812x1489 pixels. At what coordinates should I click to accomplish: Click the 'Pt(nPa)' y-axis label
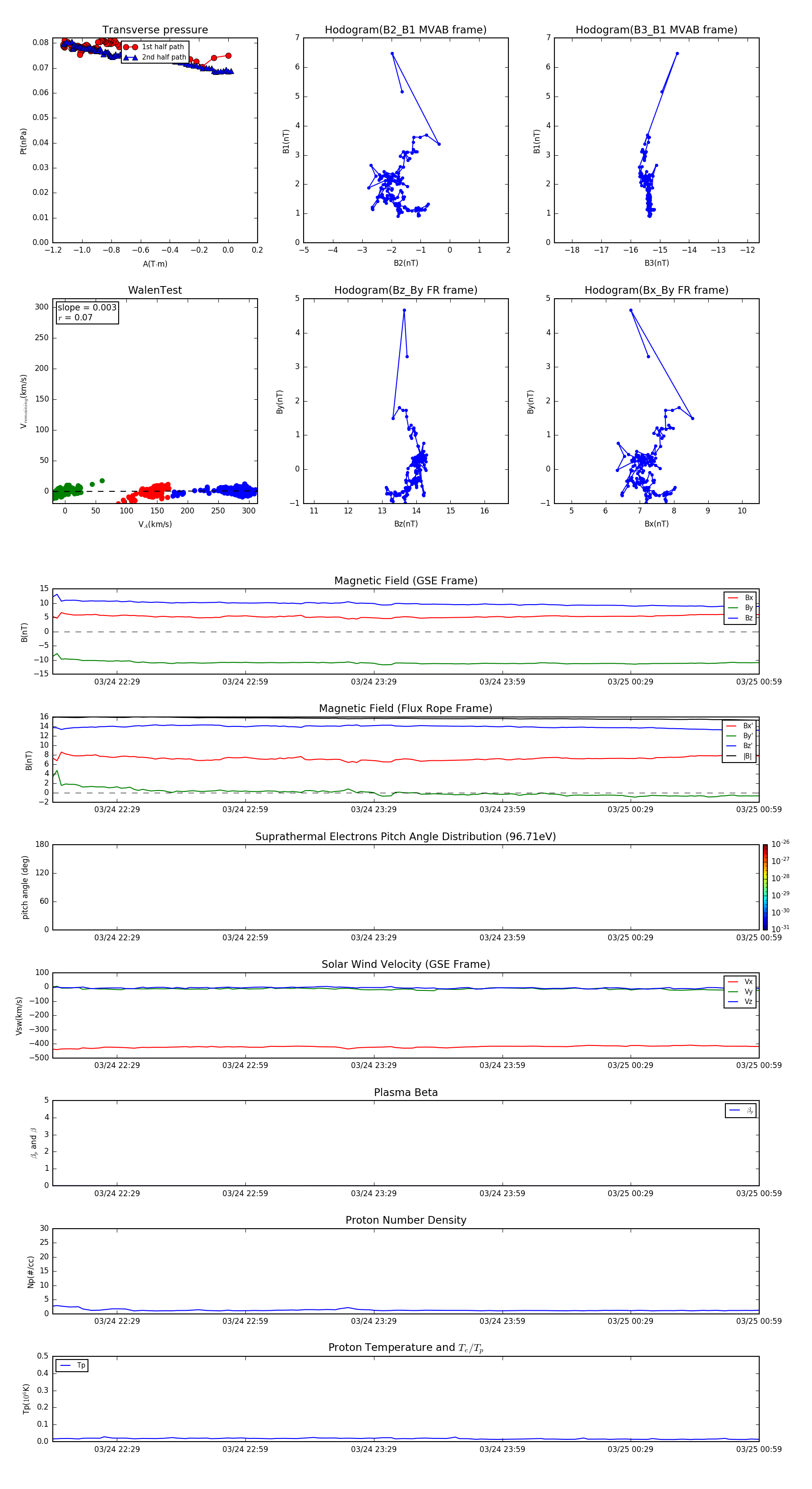click(x=24, y=141)
